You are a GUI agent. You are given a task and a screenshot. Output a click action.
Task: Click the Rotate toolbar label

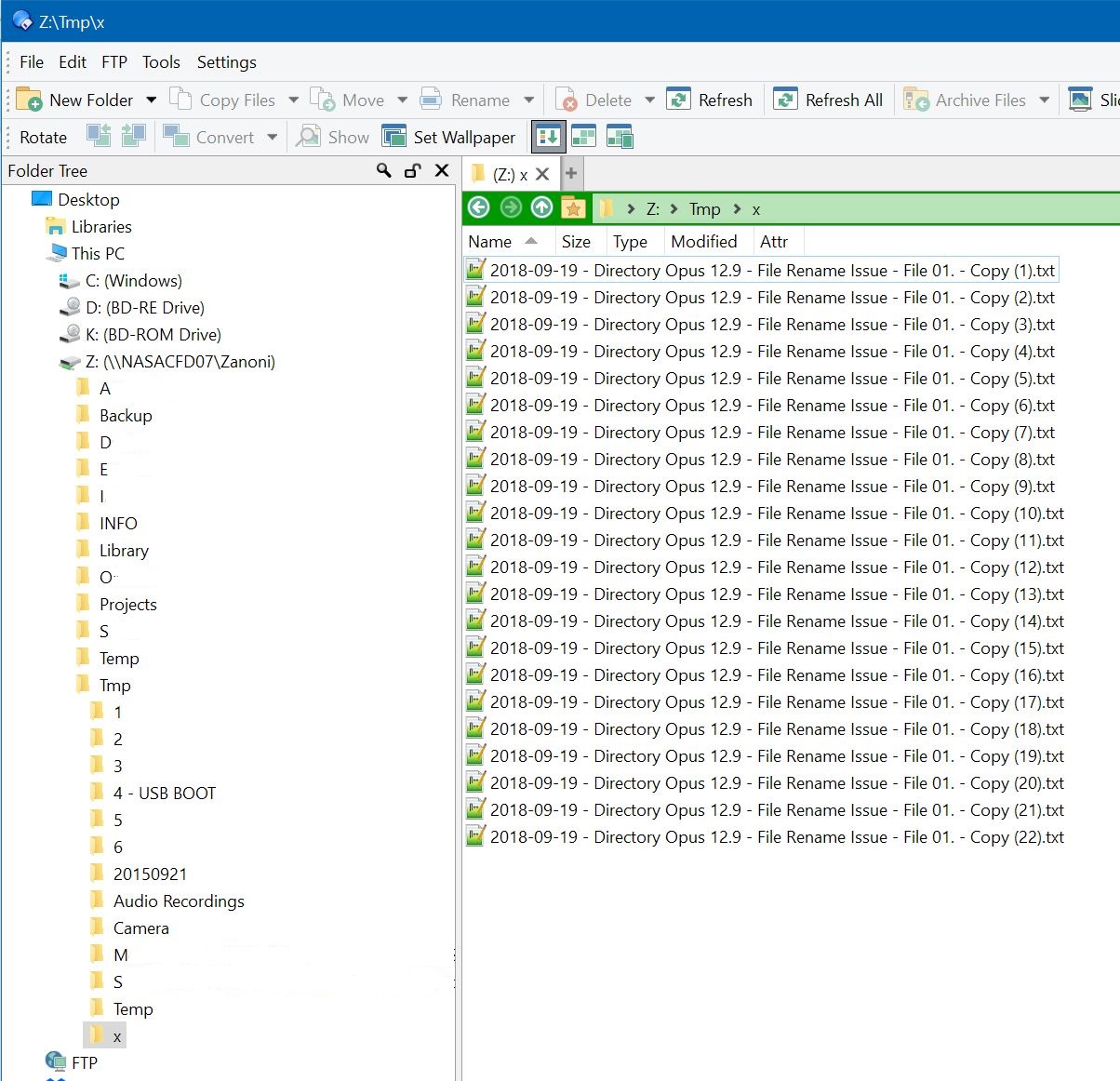(43, 137)
